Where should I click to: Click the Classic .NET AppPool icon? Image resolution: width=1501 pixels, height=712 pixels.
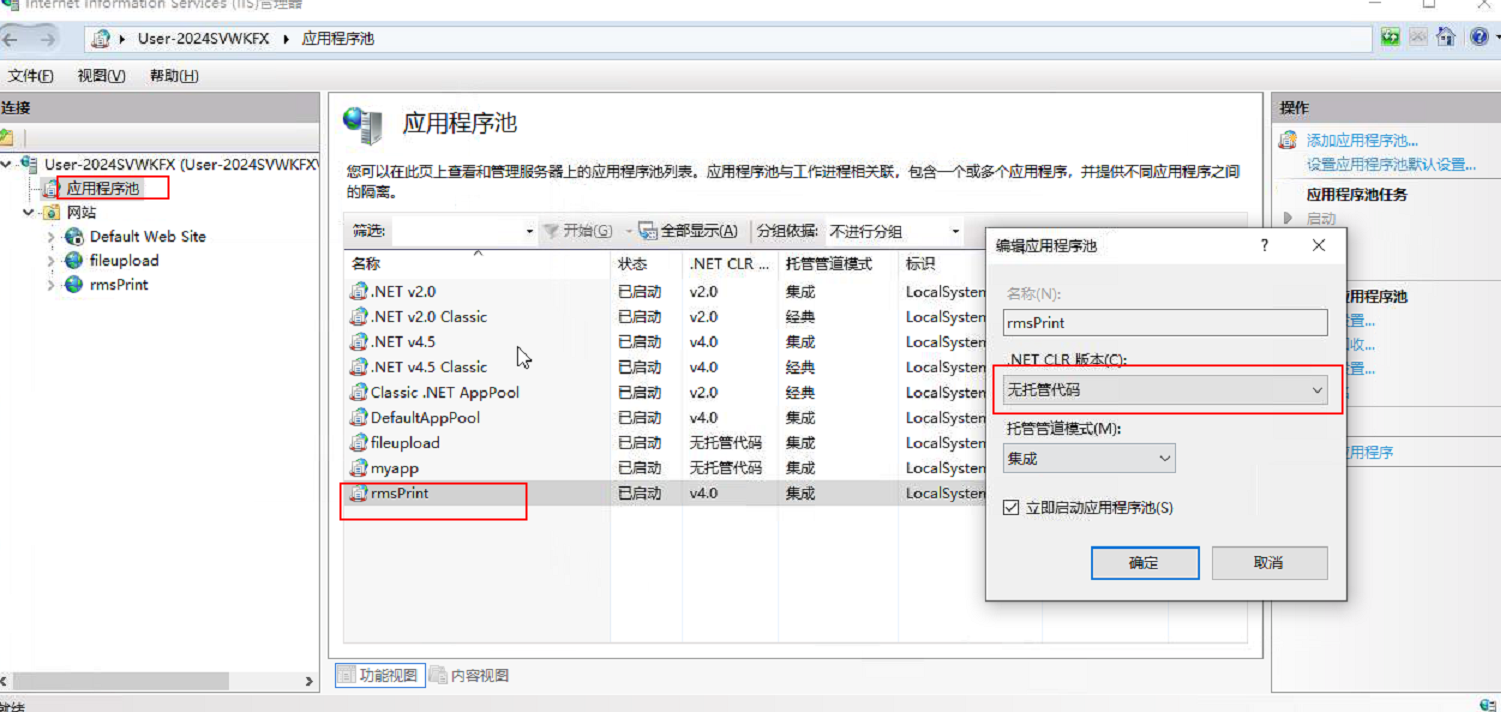pos(359,393)
